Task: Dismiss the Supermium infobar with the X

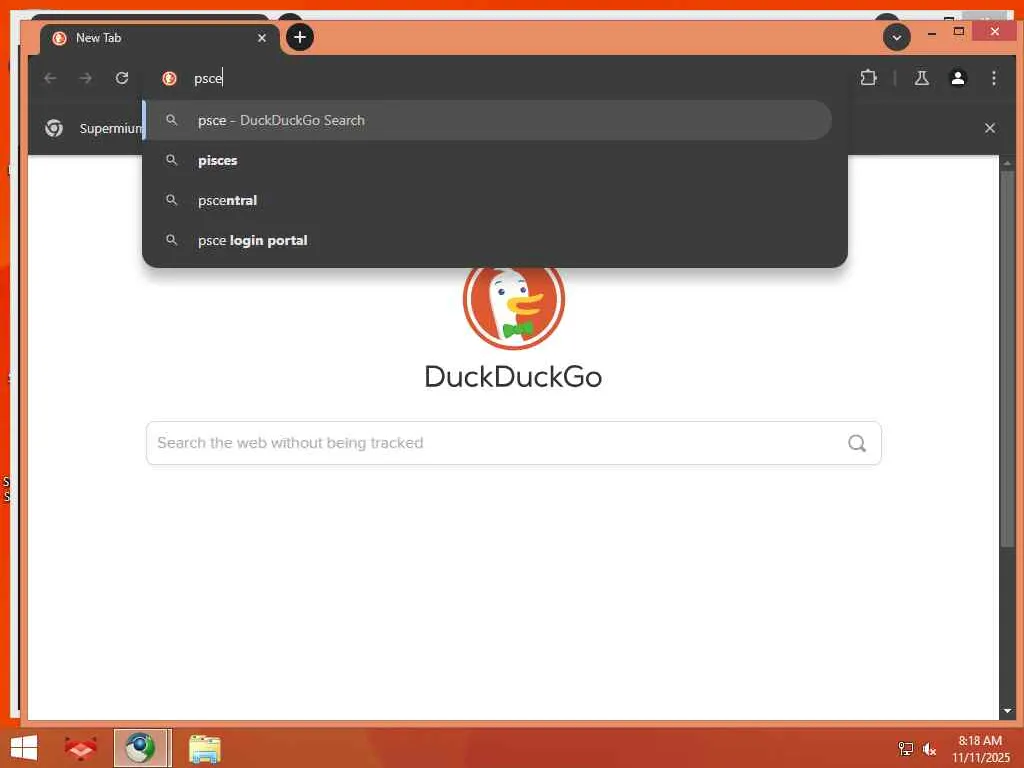Action: (x=990, y=128)
